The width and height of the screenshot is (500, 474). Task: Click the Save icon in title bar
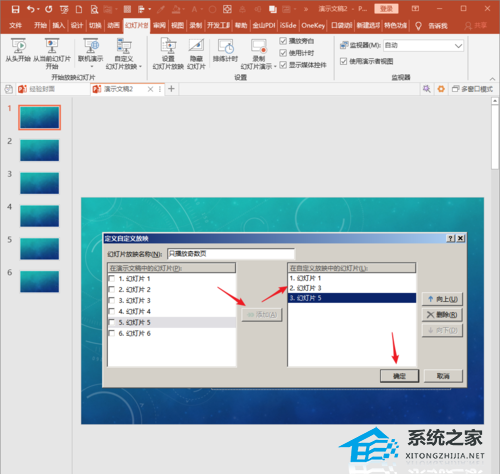point(15,9)
